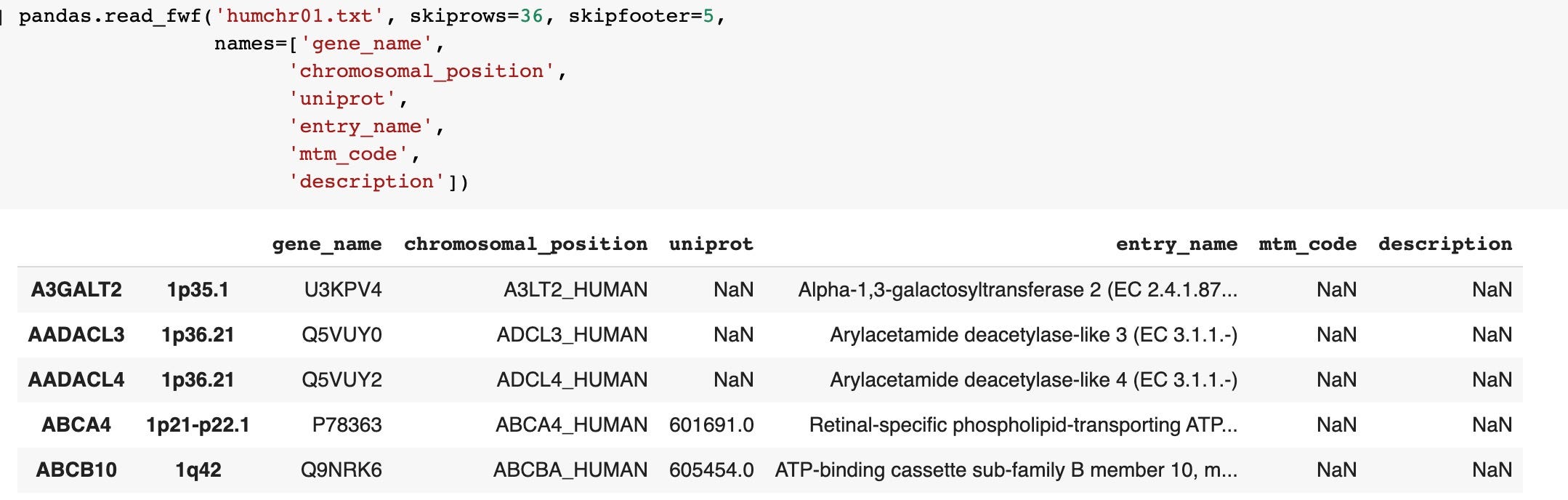Click the ABCB10 row index label
Image resolution: width=1568 pixels, height=500 pixels.
point(76,470)
